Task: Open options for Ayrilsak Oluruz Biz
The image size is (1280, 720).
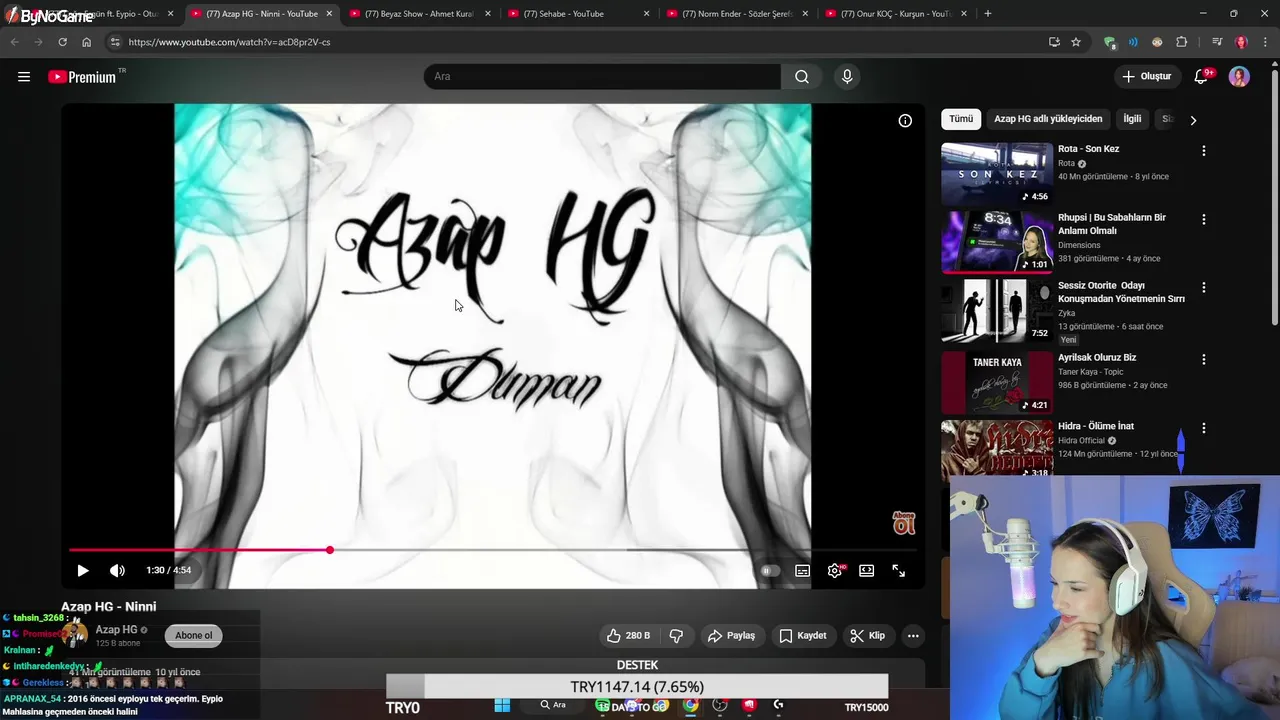Action: pyautogui.click(x=1204, y=359)
